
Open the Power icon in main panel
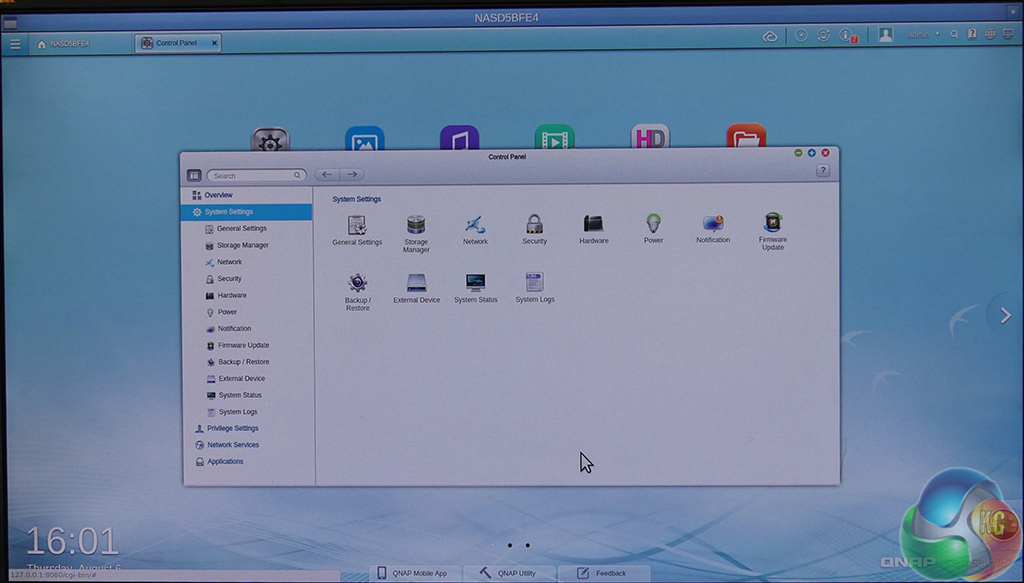[653, 224]
